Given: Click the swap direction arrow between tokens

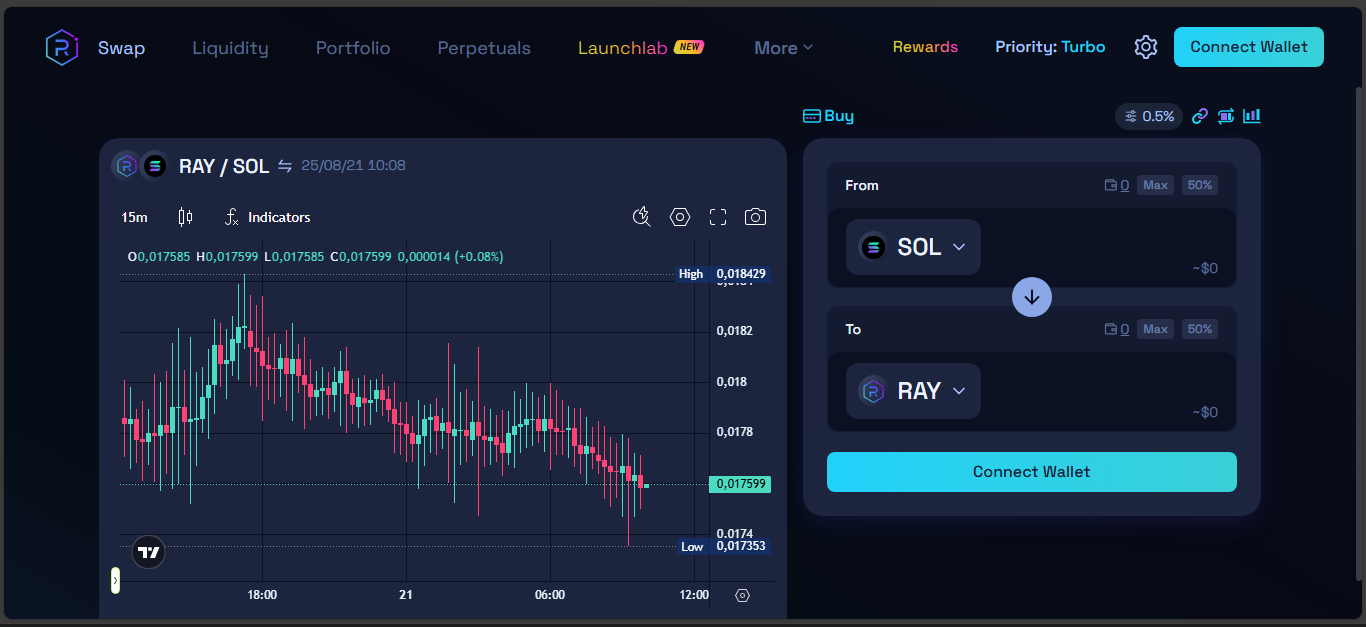Looking at the screenshot, I should 1031,297.
